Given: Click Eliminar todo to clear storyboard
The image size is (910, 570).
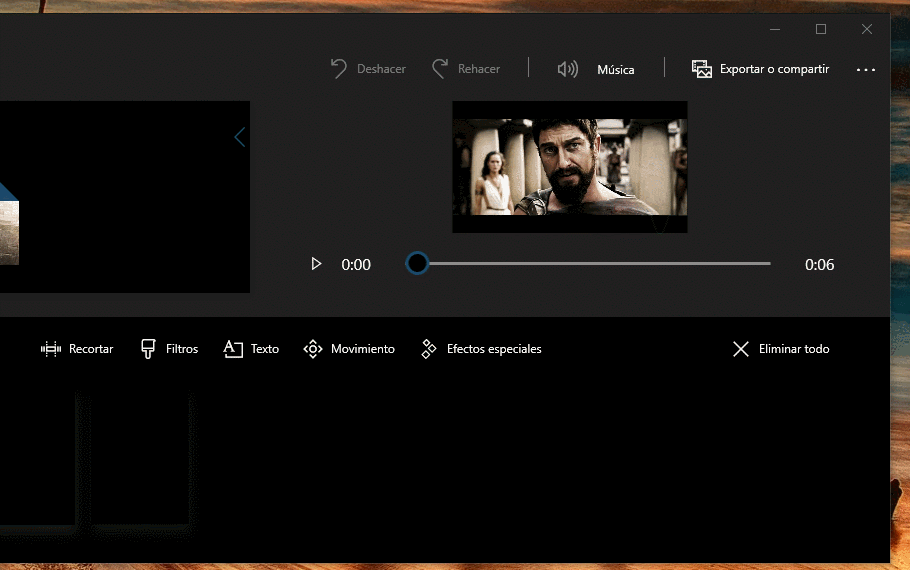Looking at the screenshot, I should [x=794, y=349].
